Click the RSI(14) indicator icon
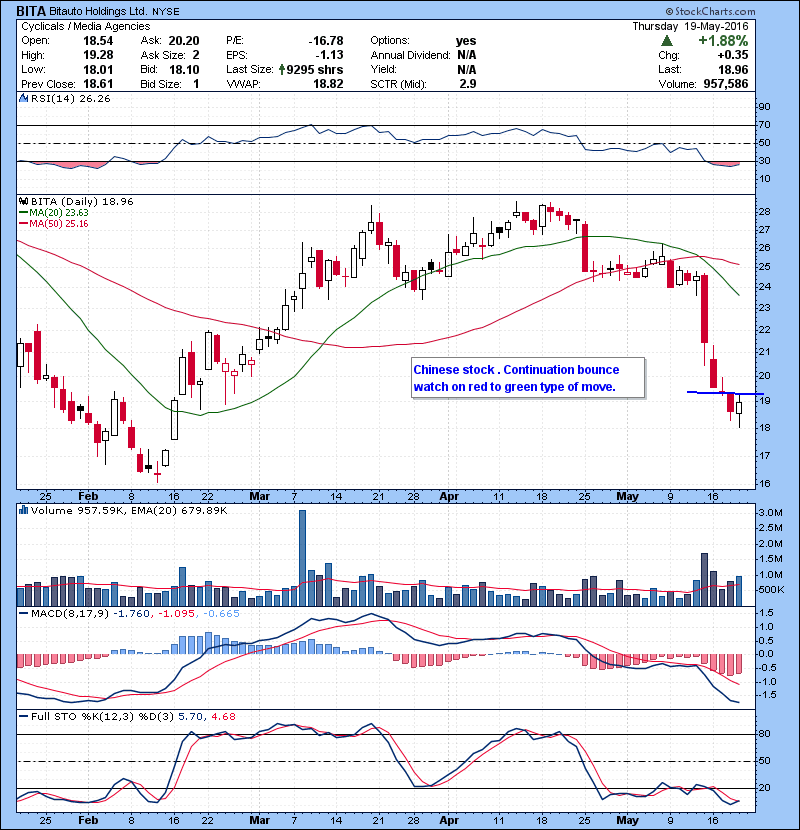 (23, 98)
